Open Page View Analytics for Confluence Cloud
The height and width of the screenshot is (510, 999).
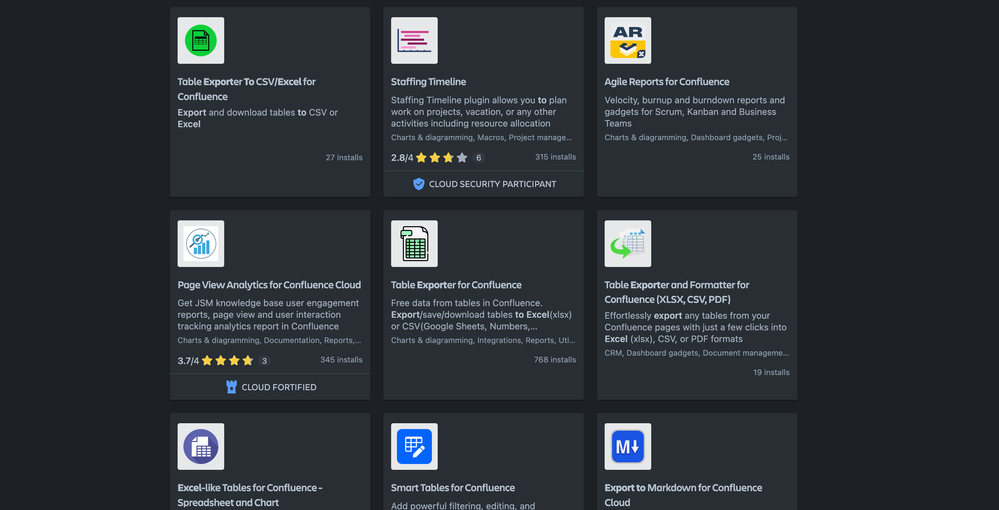point(269,285)
